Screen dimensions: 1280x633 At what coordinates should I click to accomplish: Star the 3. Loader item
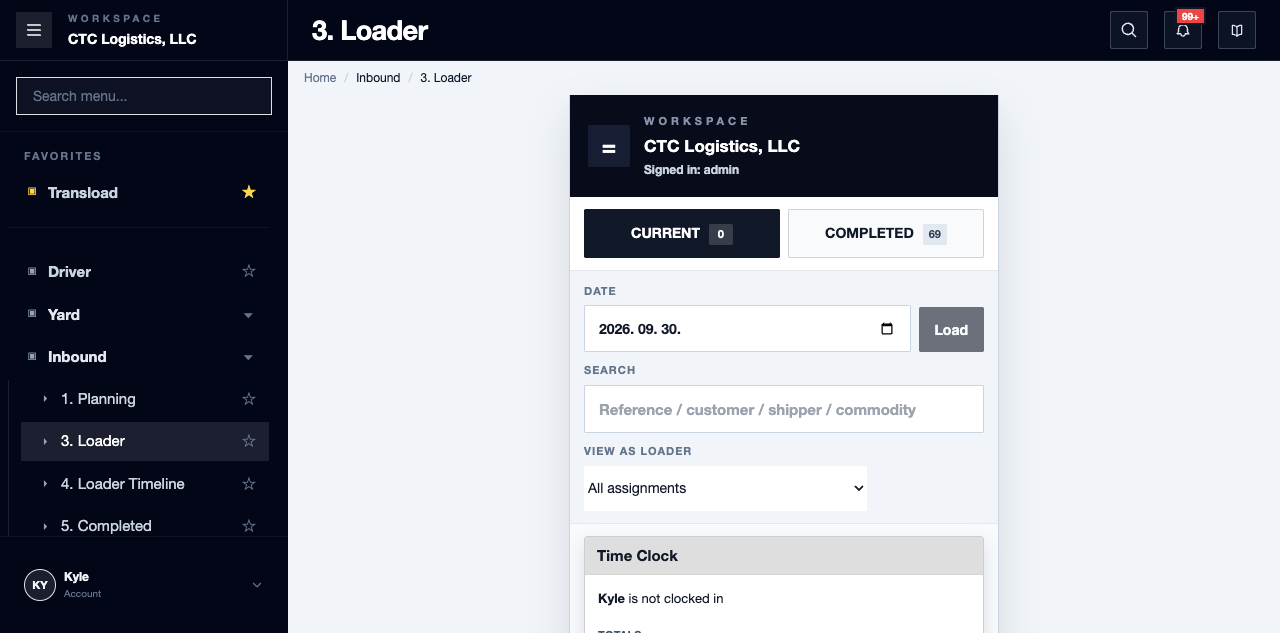(x=249, y=441)
